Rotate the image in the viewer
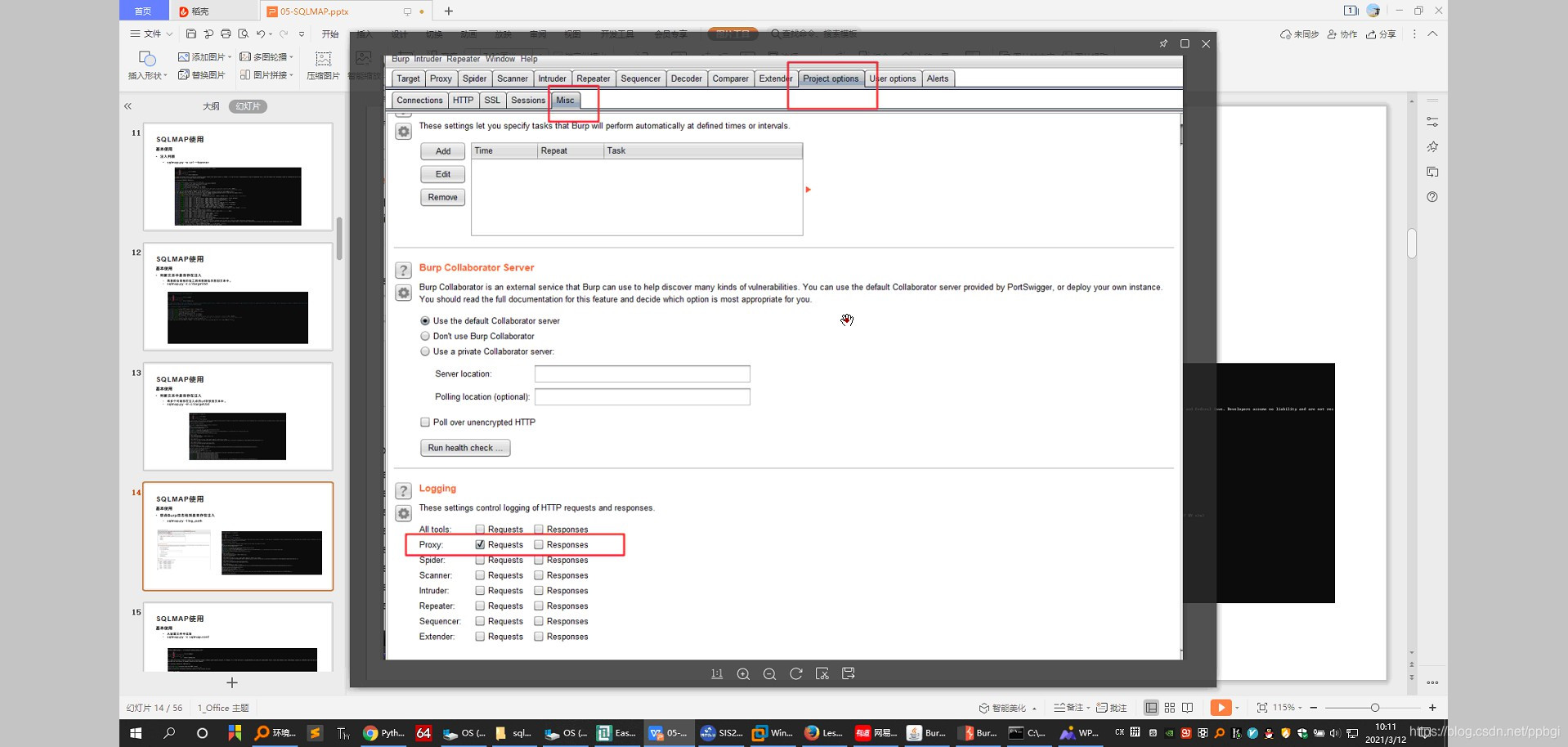The width and height of the screenshot is (1568, 747). point(795,673)
